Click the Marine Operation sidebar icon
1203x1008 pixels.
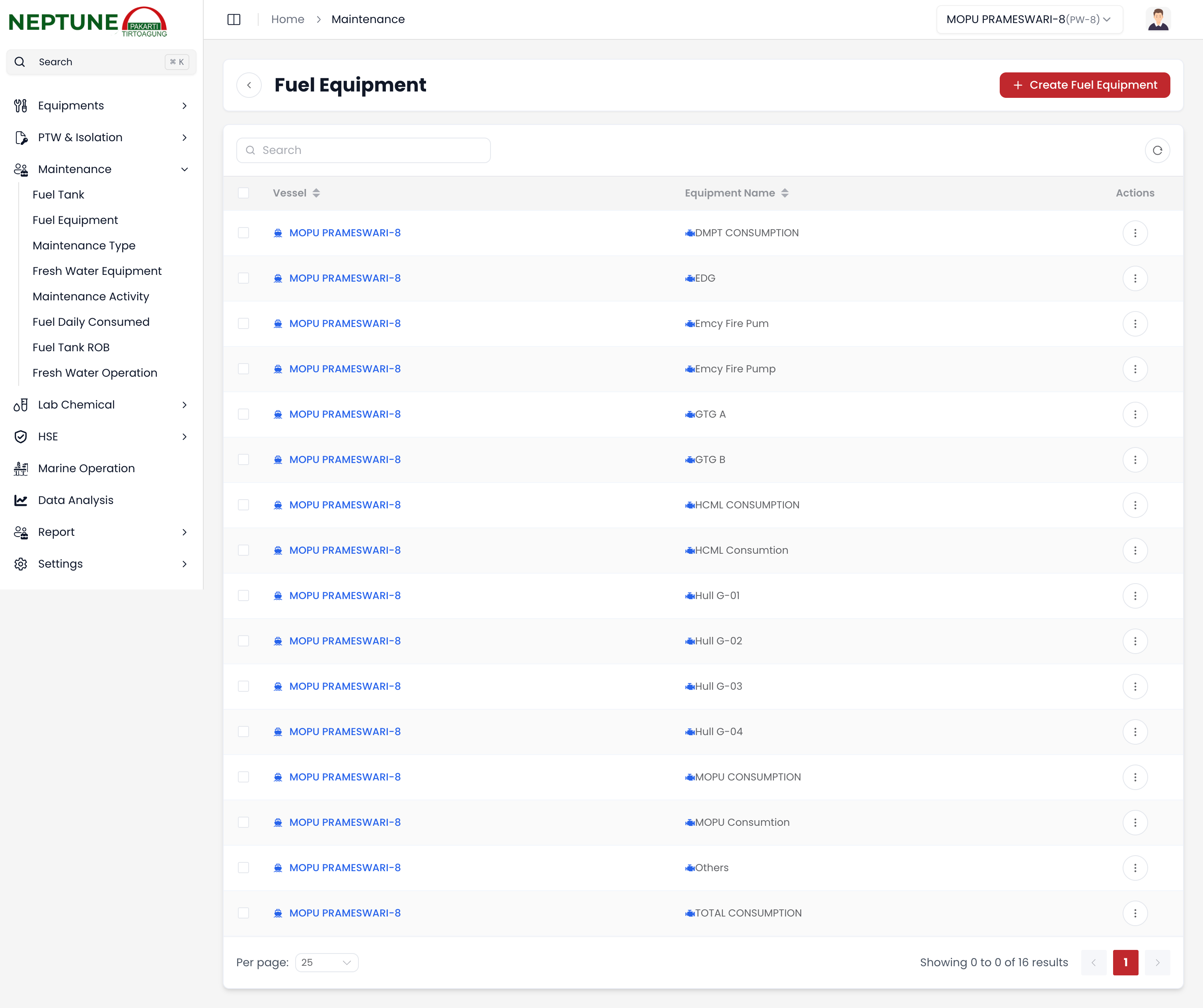click(x=21, y=469)
